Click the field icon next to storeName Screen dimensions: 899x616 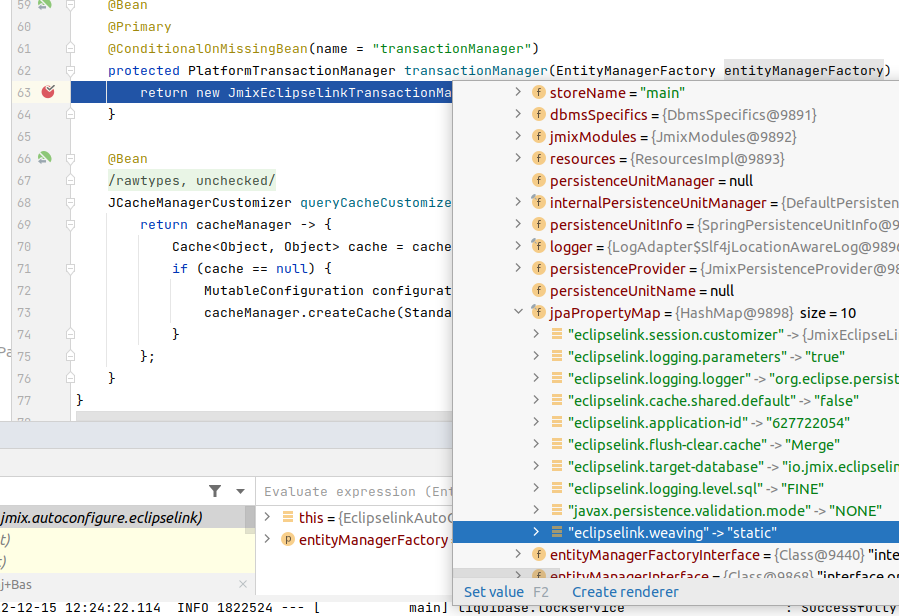[538, 93]
